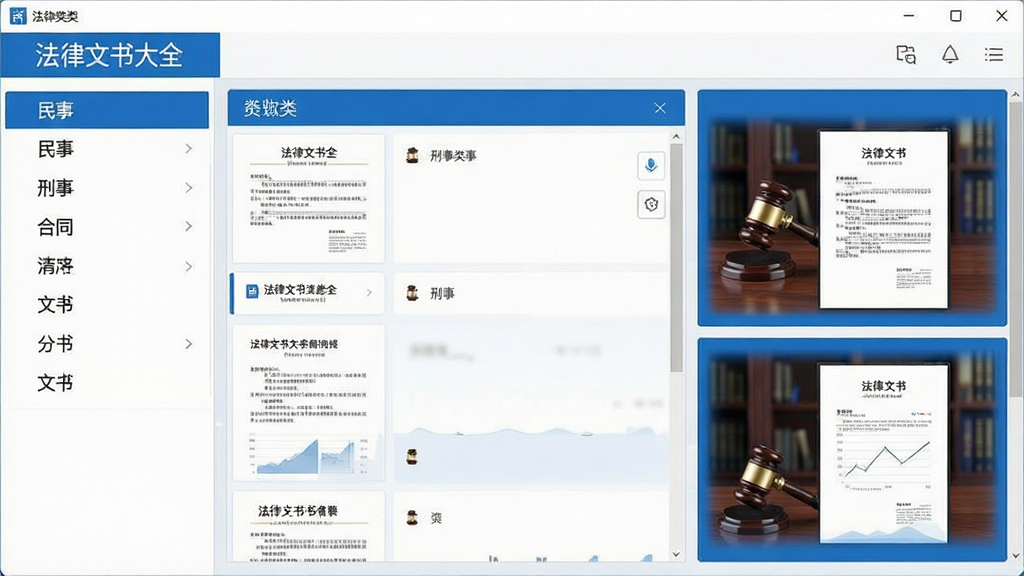The height and width of the screenshot is (576, 1024).
Task: Click the blue document icon on the selected 法律文书 item
Action: click(252, 291)
